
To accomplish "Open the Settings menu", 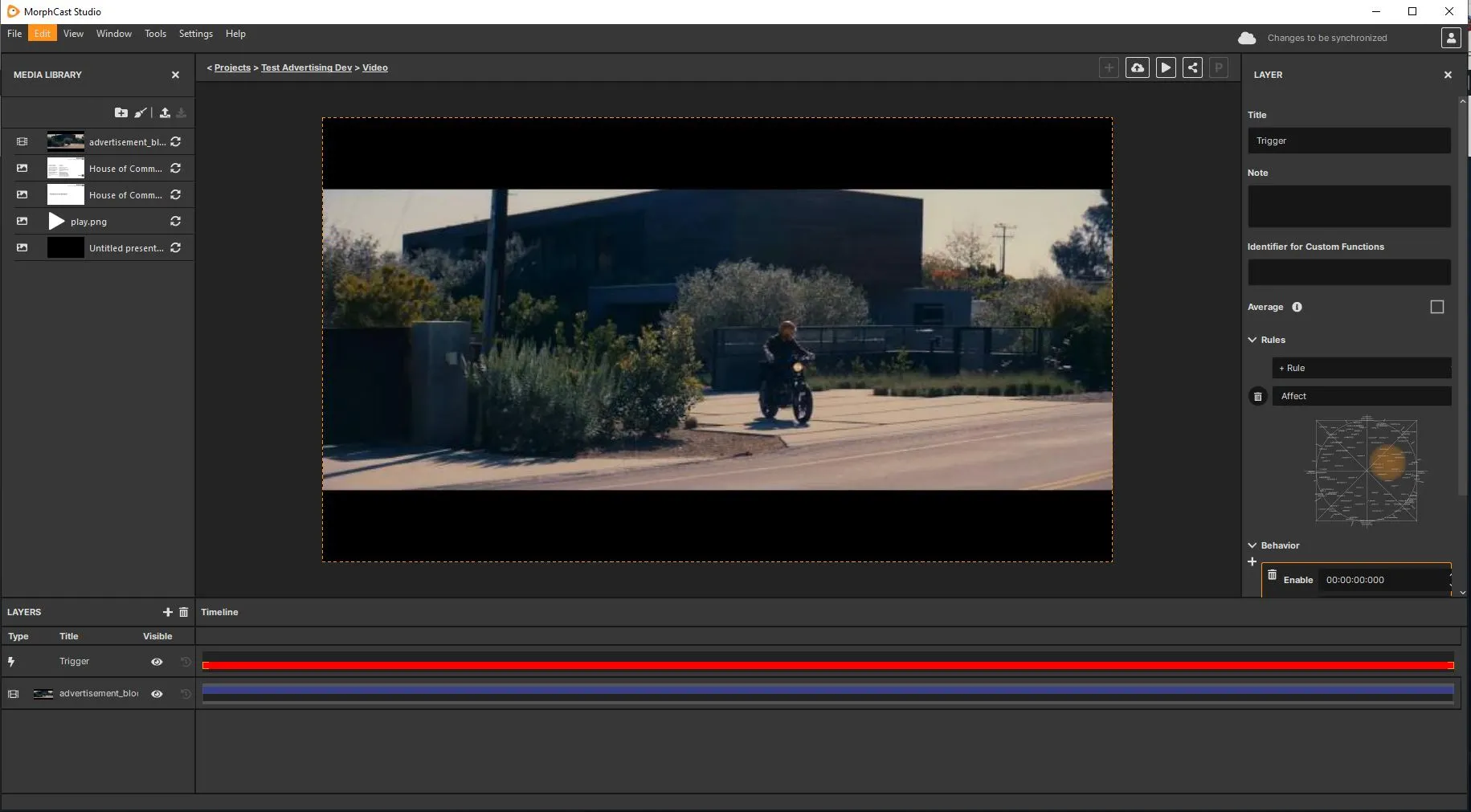I will click(x=195, y=34).
